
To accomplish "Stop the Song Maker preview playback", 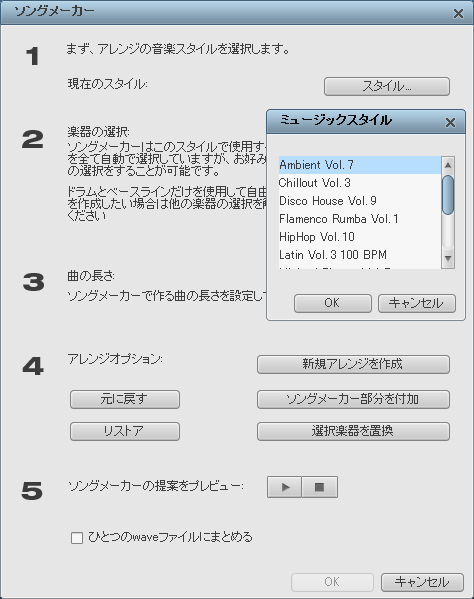I will [x=320, y=487].
